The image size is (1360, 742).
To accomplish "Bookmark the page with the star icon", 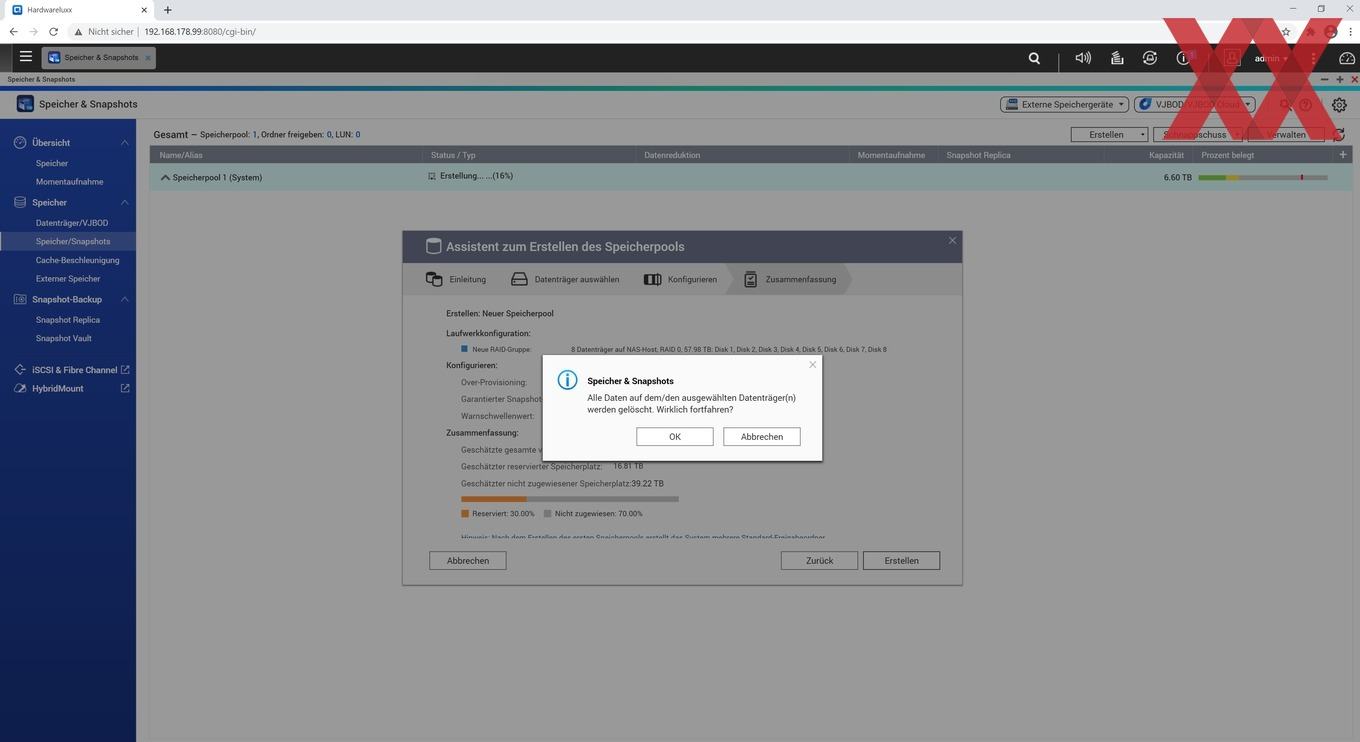I will (1286, 32).
